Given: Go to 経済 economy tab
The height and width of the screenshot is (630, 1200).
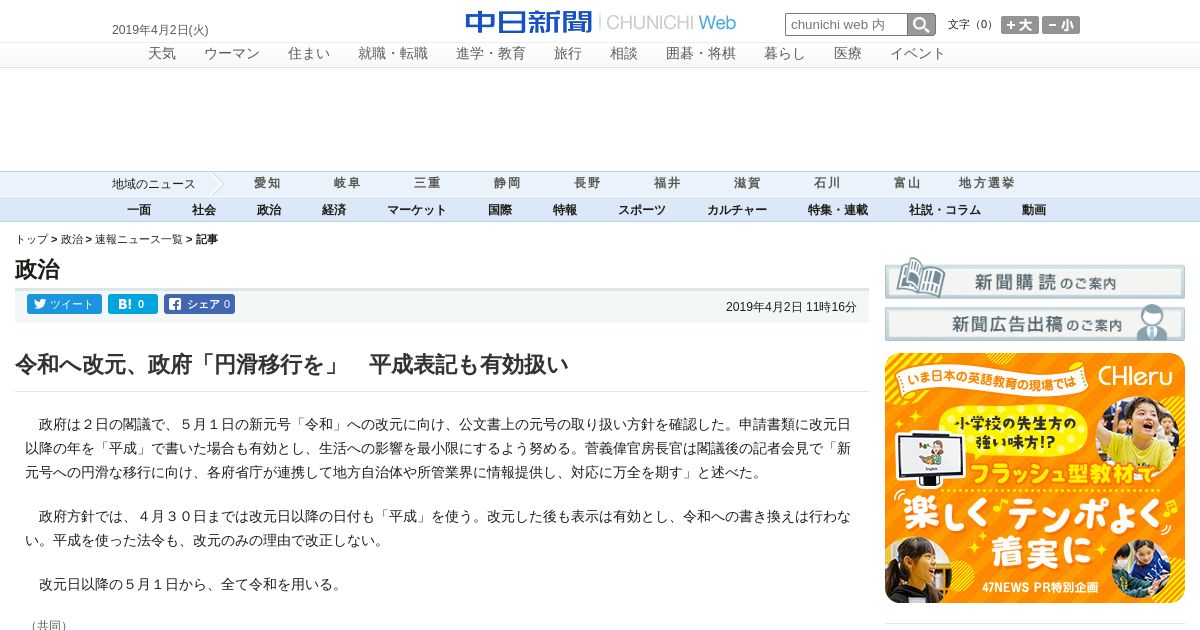Looking at the screenshot, I should tap(334, 210).
